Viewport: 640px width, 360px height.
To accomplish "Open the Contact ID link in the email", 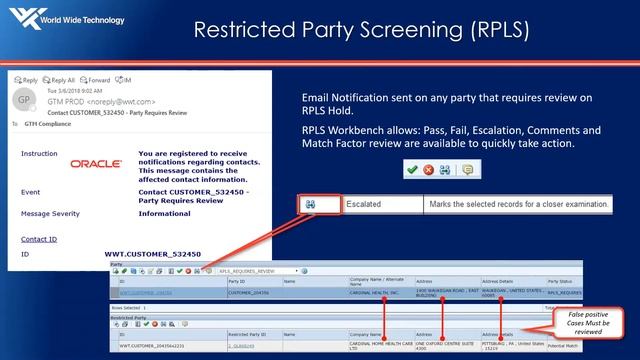I will tap(39, 239).
